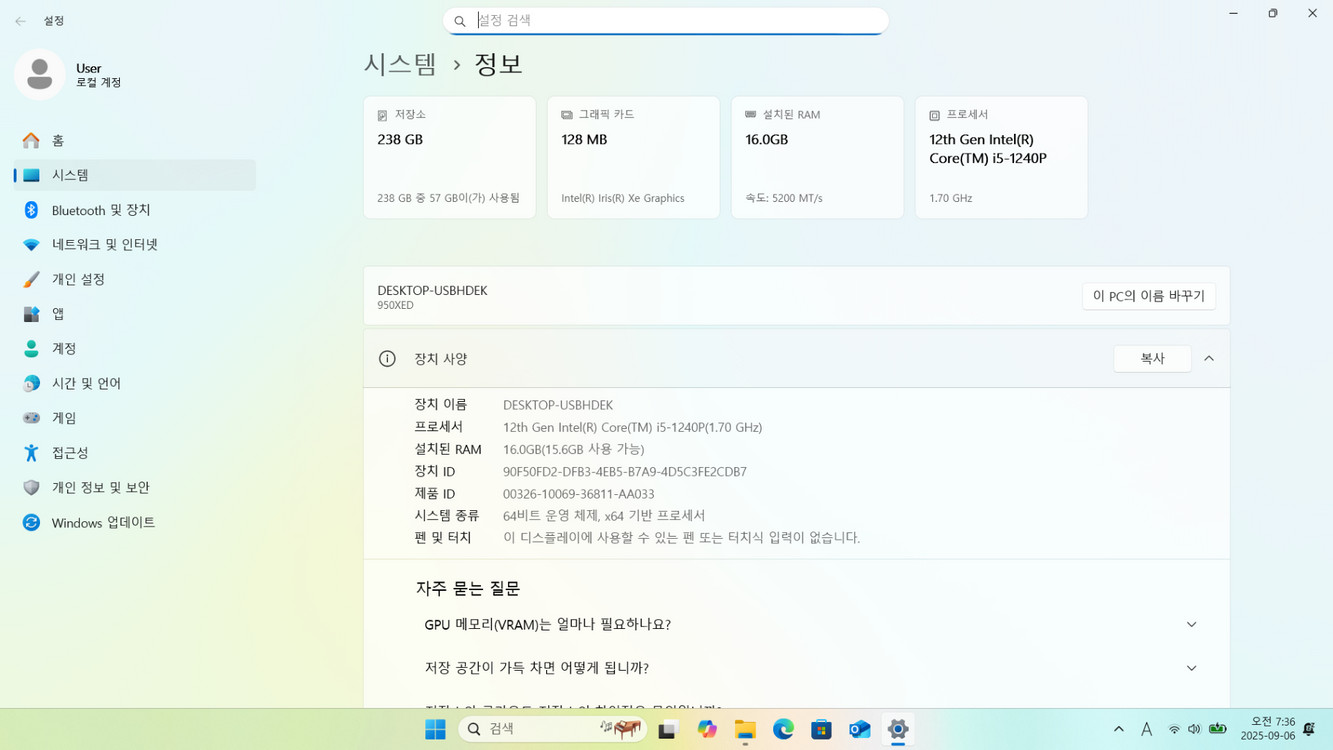
Task: Collapse the 장치 사양 section
Action: (1209, 358)
